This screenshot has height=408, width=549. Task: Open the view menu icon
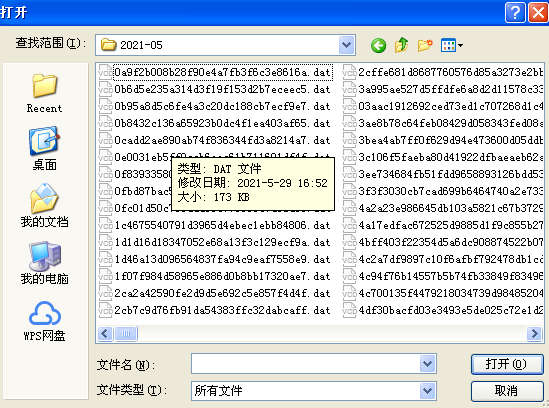452,45
